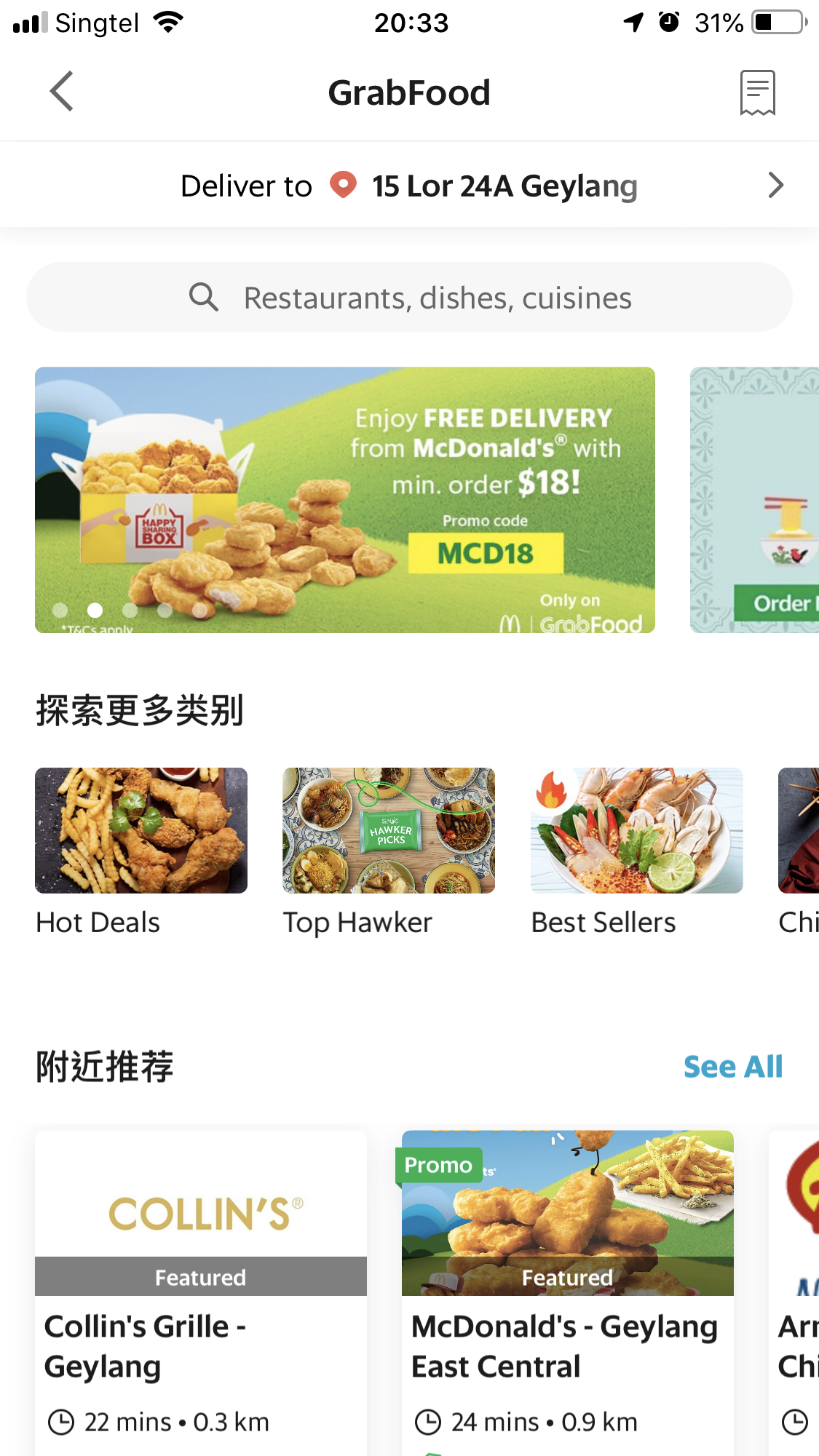Screen dimensions: 819x1456
Task: Open the Best Sellers category
Action: pyautogui.click(x=637, y=852)
